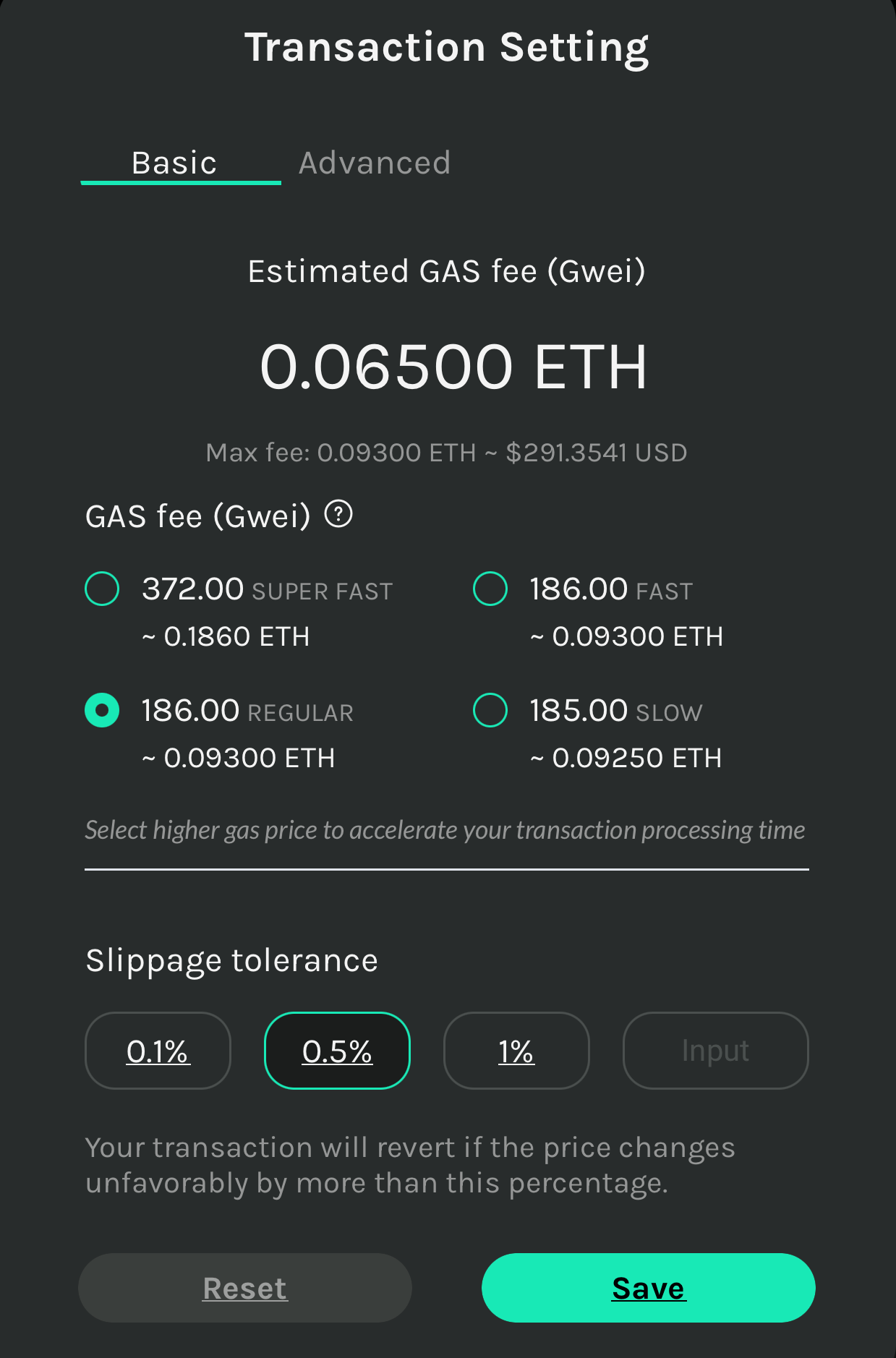Choose the SUPER FAST gas label
Viewport: 896px width, 1358px height.
coord(322,592)
